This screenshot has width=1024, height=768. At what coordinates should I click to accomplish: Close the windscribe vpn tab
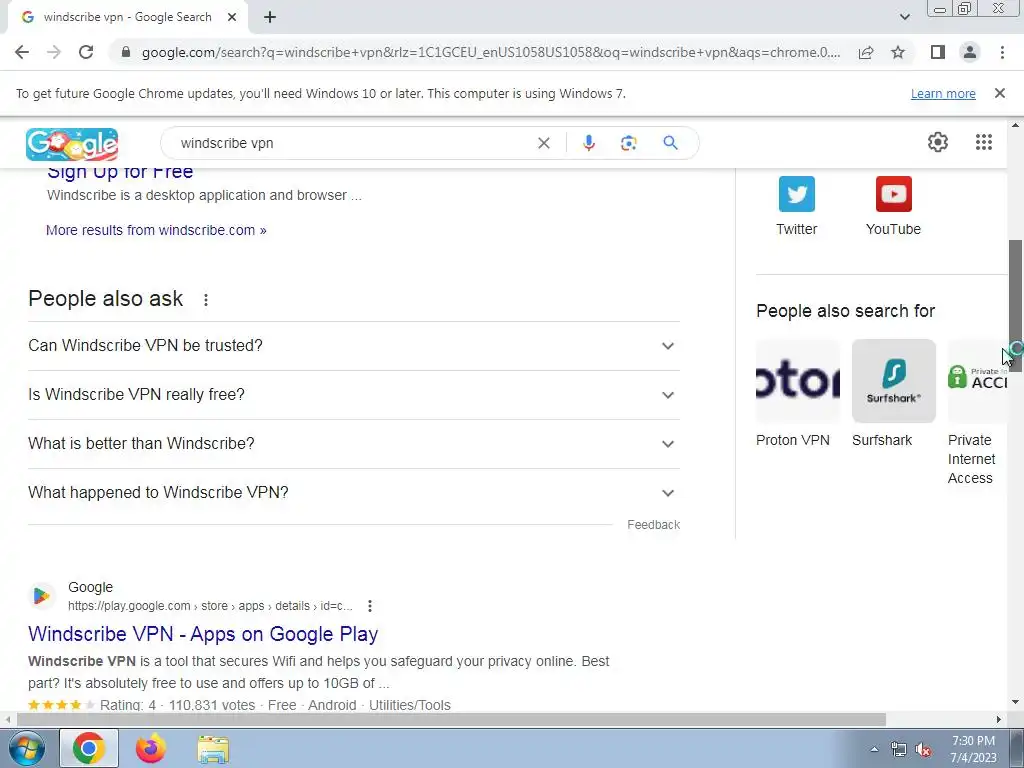[x=232, y=17]
